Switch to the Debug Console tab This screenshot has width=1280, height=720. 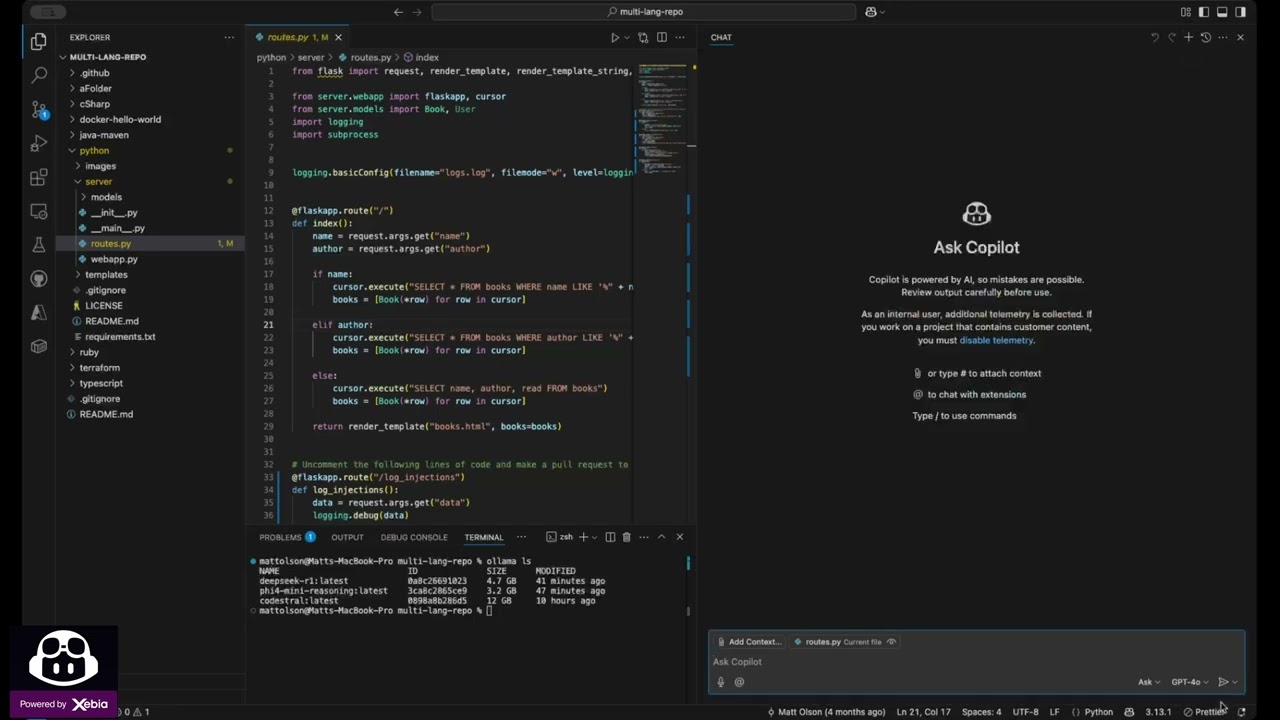point(413,537)
